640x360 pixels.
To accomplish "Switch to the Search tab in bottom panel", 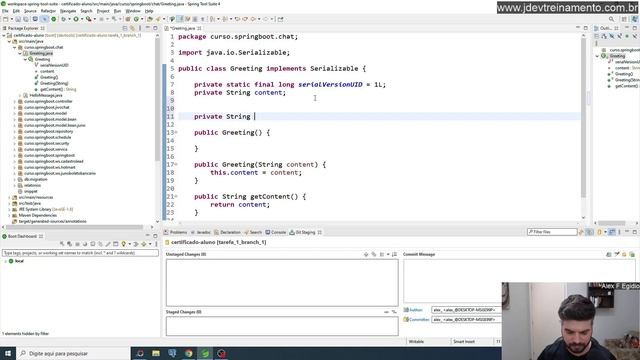I will click(253, 232).
